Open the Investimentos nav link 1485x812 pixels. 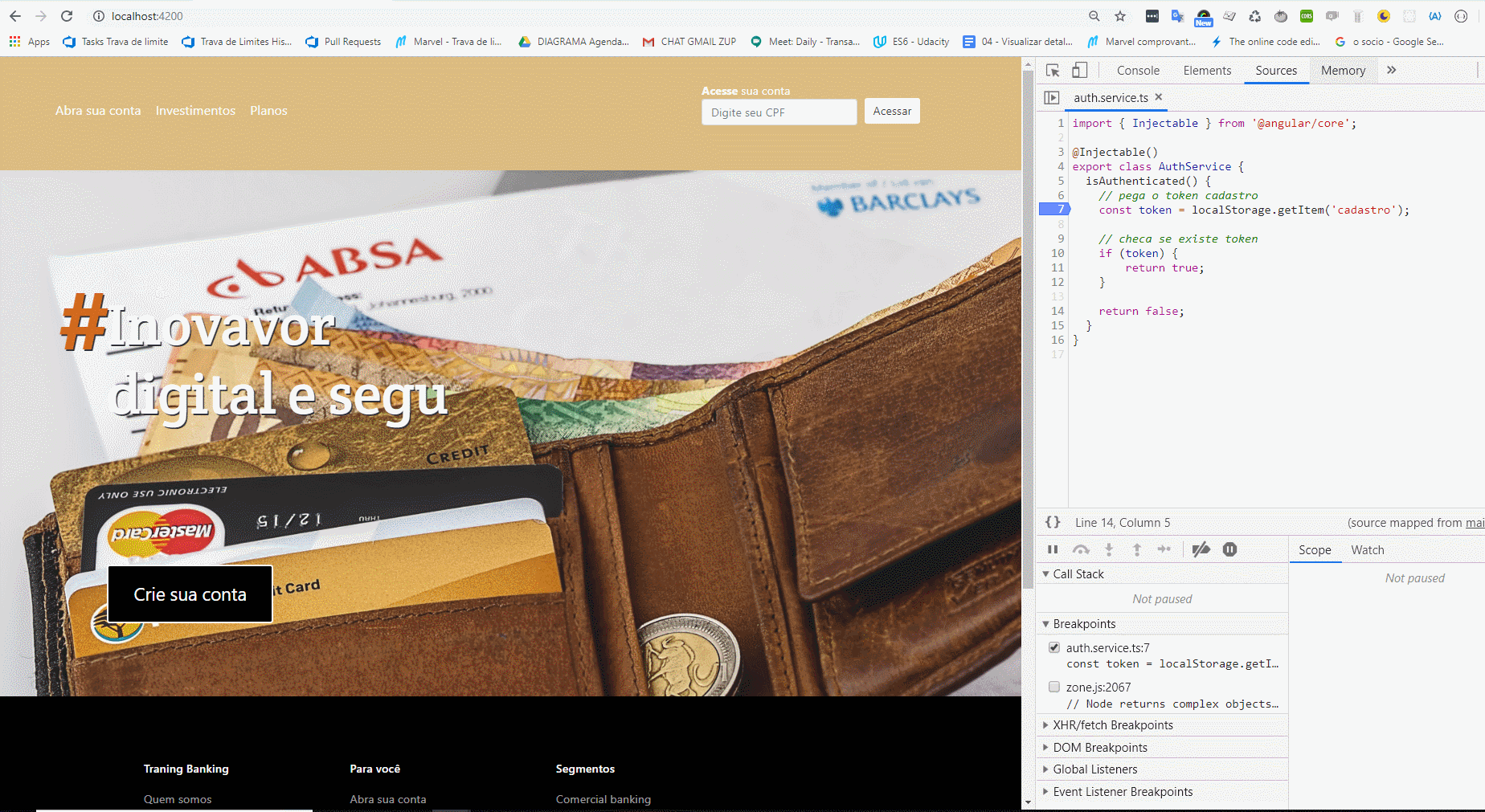(195, 111)
